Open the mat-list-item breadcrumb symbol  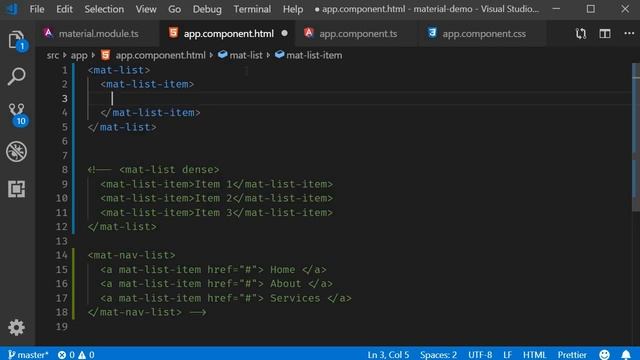(x=309, y=55)
